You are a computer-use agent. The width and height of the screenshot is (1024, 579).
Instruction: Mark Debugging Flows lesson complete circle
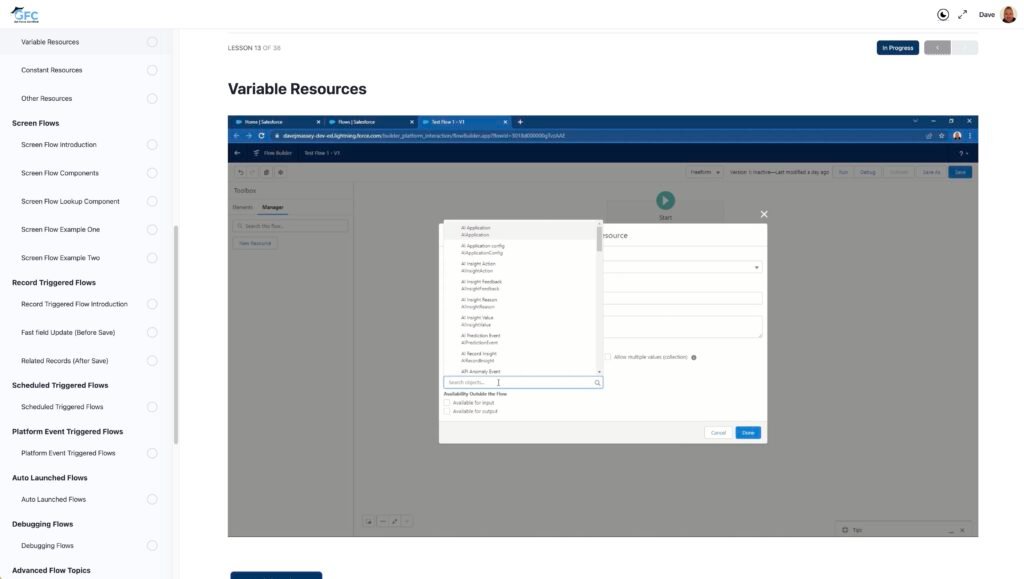(x=152, y=546)
